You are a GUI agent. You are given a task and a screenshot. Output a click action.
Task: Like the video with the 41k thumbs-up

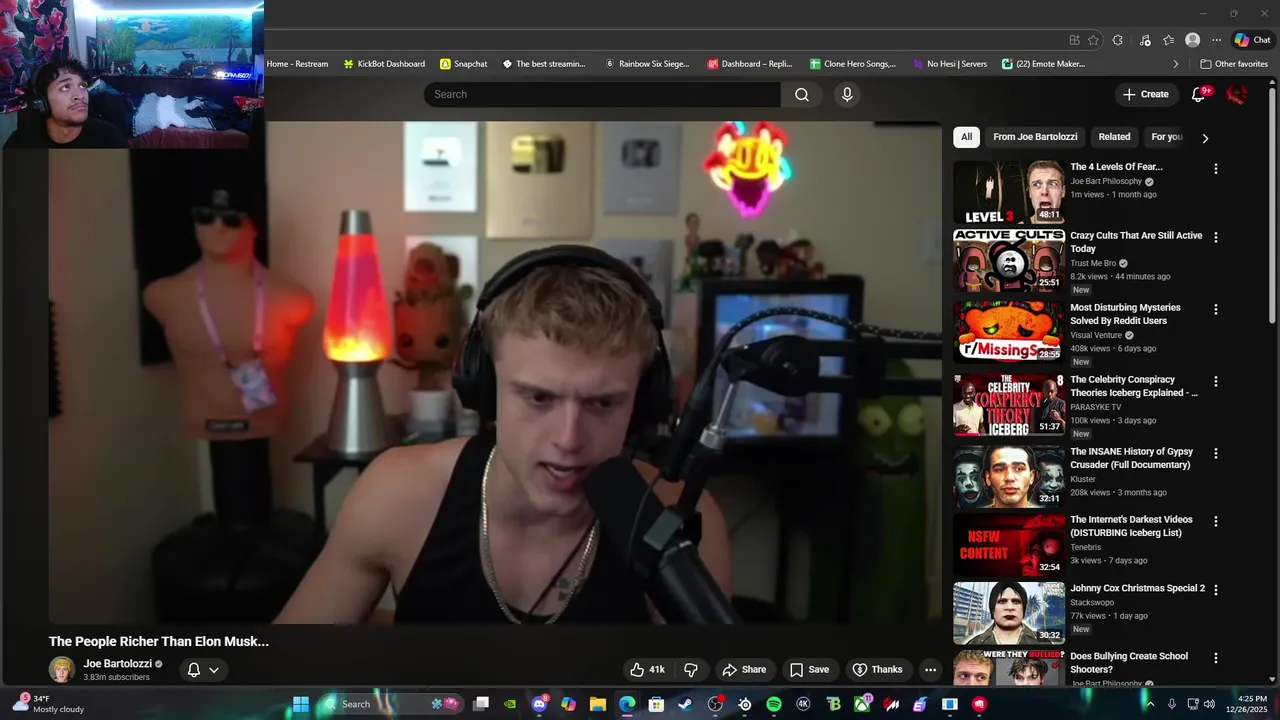pos(647,670)
